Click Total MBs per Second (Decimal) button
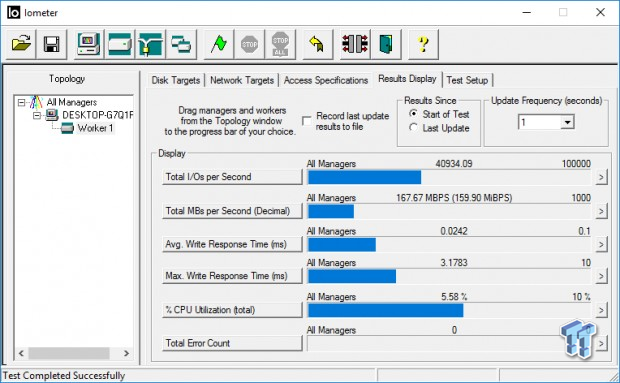620x383 pixels. click(x=232, y=211)
